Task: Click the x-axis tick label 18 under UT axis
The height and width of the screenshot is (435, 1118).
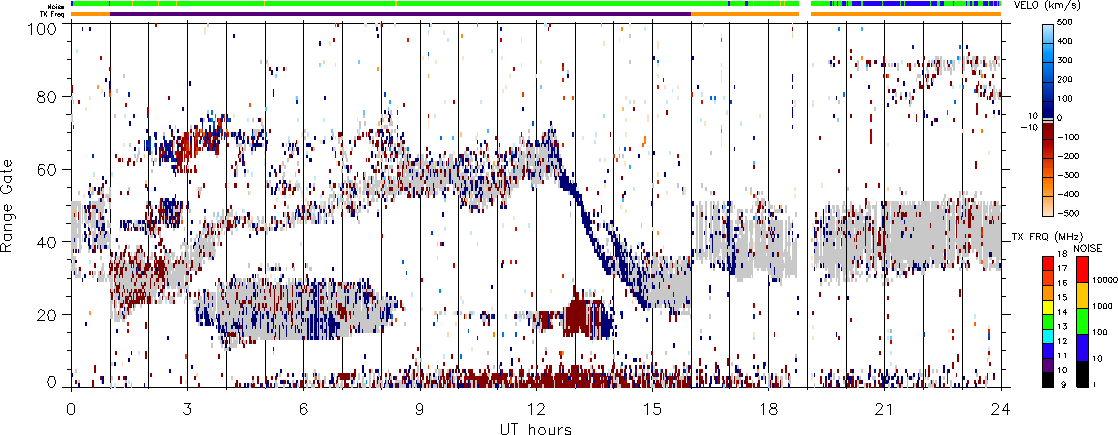Action: click(x=768, y=409)
